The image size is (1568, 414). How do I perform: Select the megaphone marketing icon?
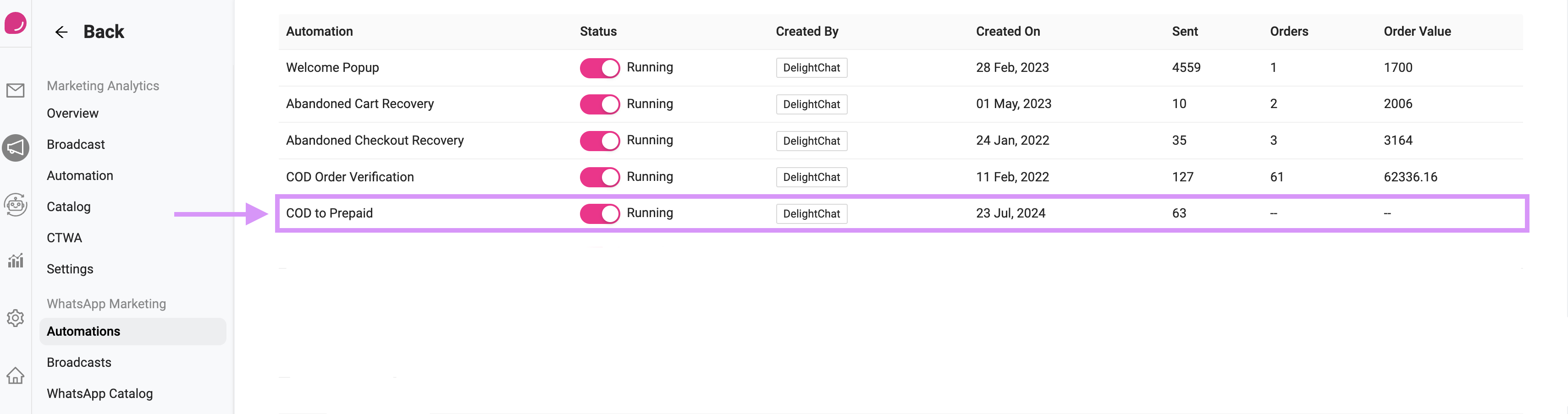(15, 148)
